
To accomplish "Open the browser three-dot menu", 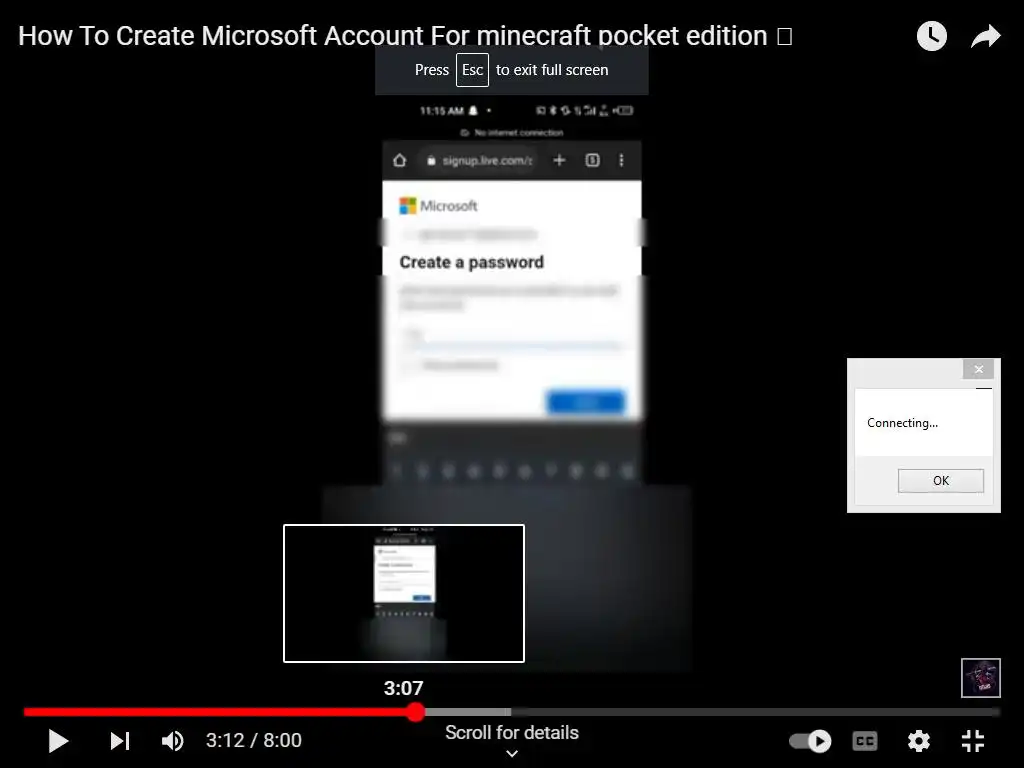I will pos(621,160).
